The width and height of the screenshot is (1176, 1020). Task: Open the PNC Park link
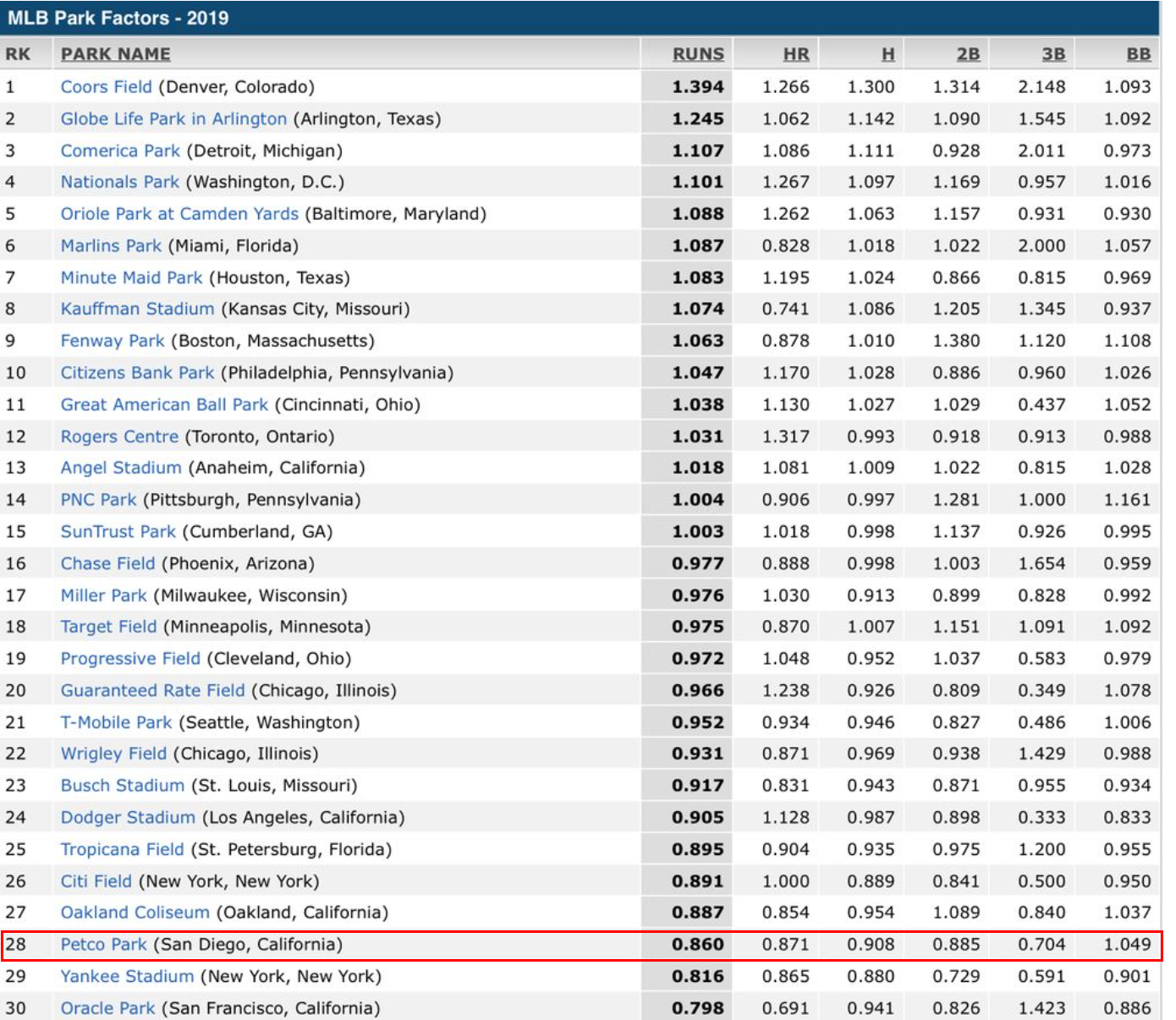point(98,500)
